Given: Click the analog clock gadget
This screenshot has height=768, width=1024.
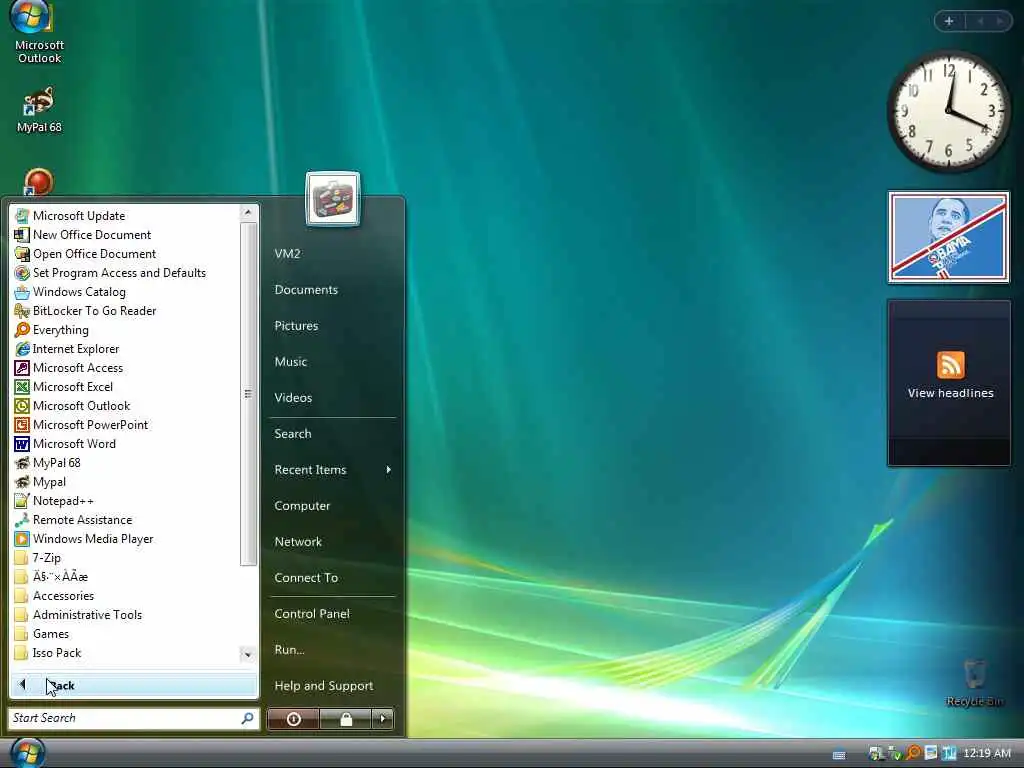Looking at the screenshot, I should 948,112.
